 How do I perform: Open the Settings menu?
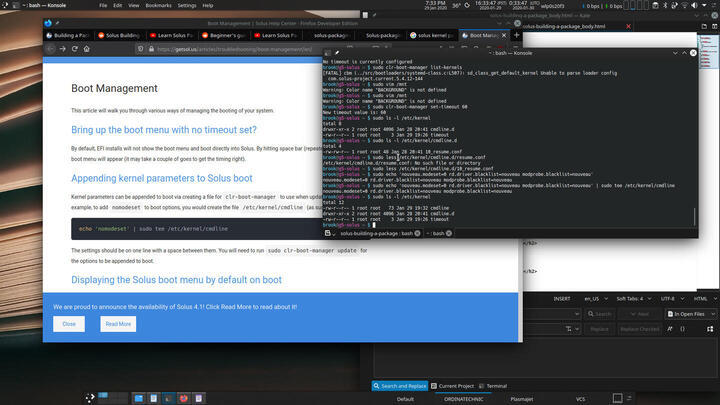187,6
